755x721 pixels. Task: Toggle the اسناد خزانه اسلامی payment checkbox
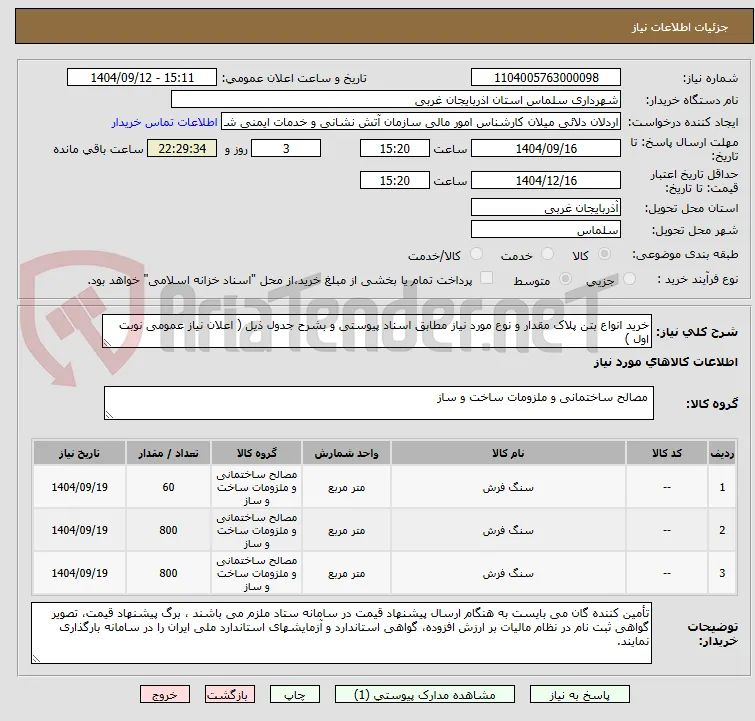487,277
